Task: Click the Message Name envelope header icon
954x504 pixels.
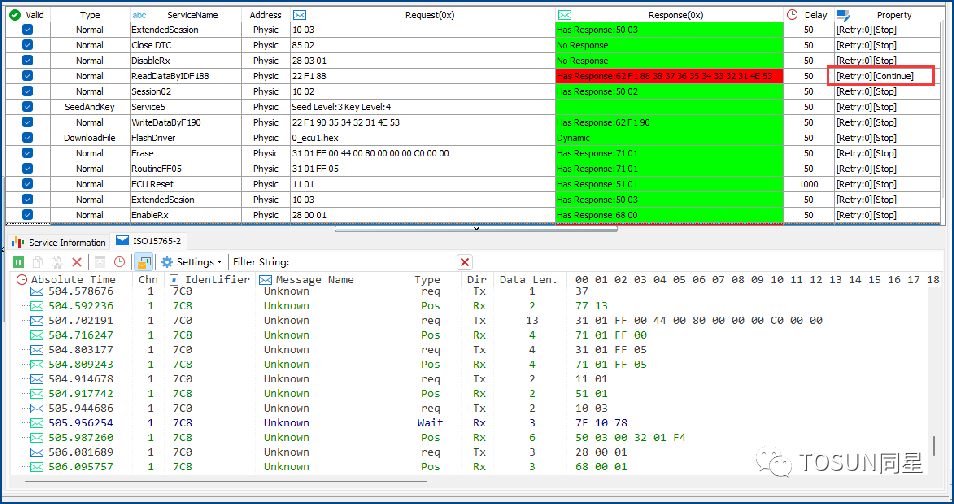Action: tap(265, 280)
